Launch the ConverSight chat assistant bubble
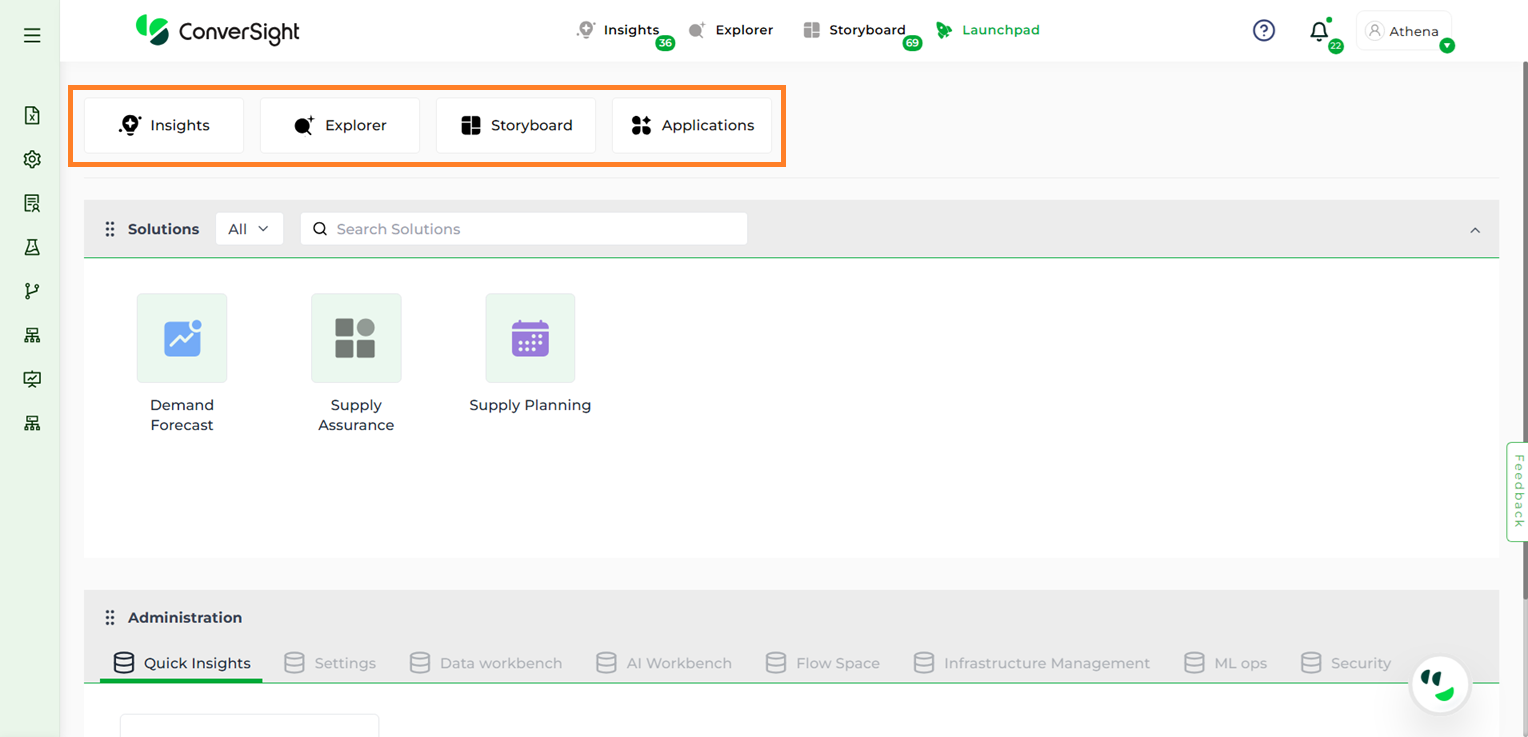Screen dimensions: 1528x737 (1439, 684)
